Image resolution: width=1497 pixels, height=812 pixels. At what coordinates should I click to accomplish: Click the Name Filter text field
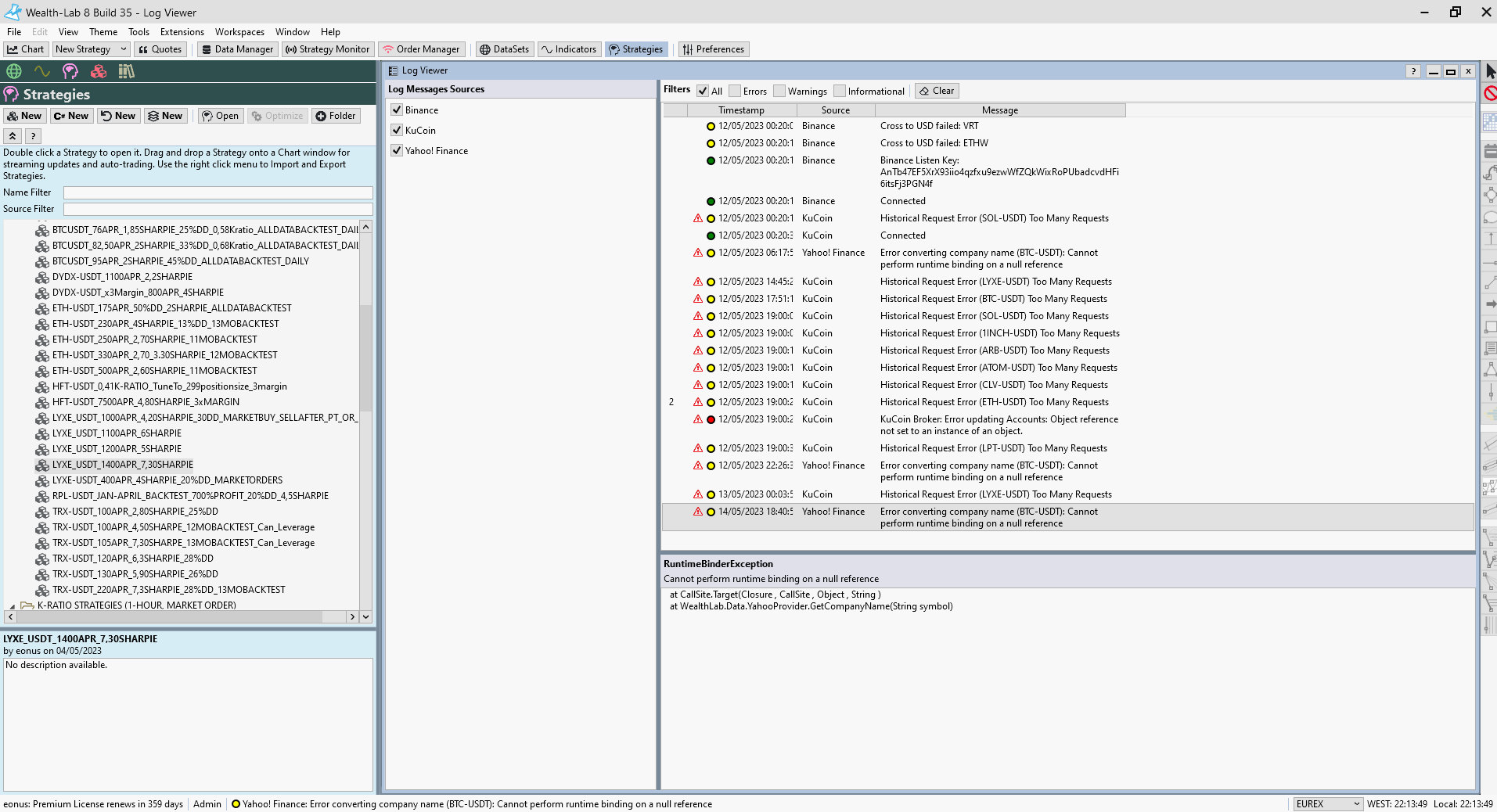[x=218, y=192]
